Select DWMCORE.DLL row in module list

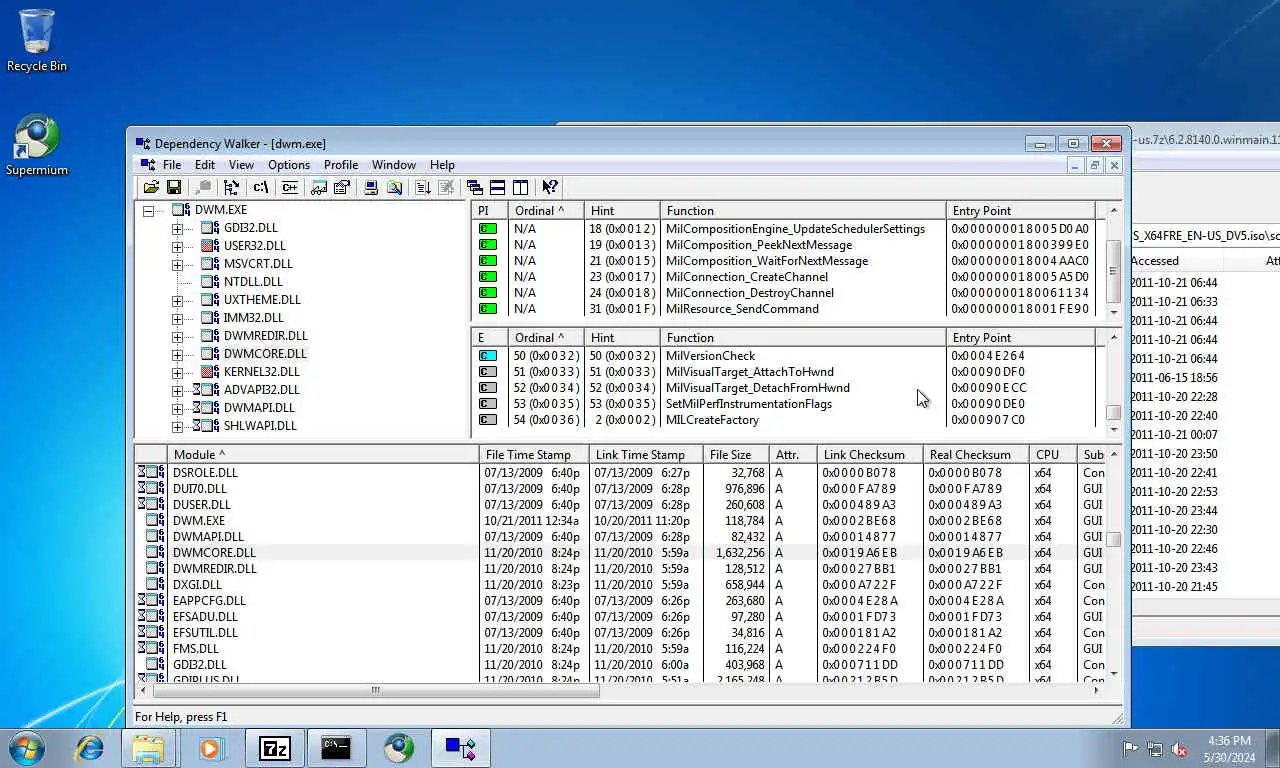point(620,553)
